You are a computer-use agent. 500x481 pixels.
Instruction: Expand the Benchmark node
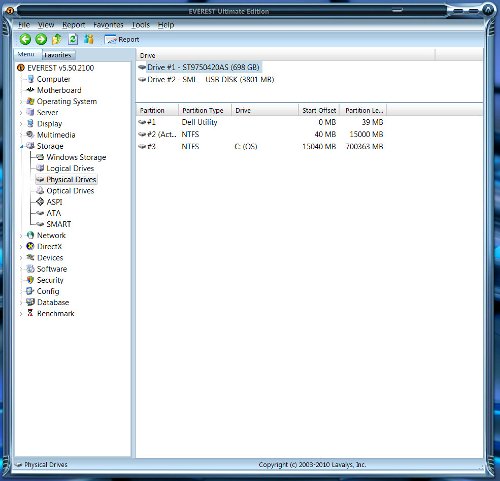point(21,314)
